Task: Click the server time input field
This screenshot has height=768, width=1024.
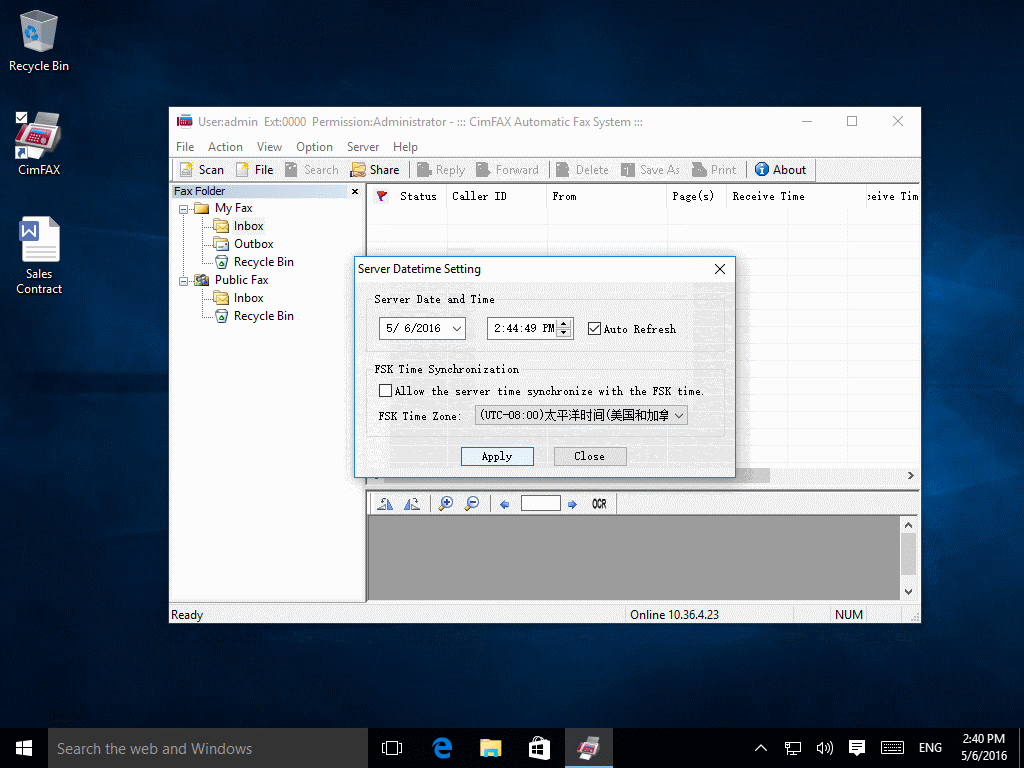Action: coord(524,328)
